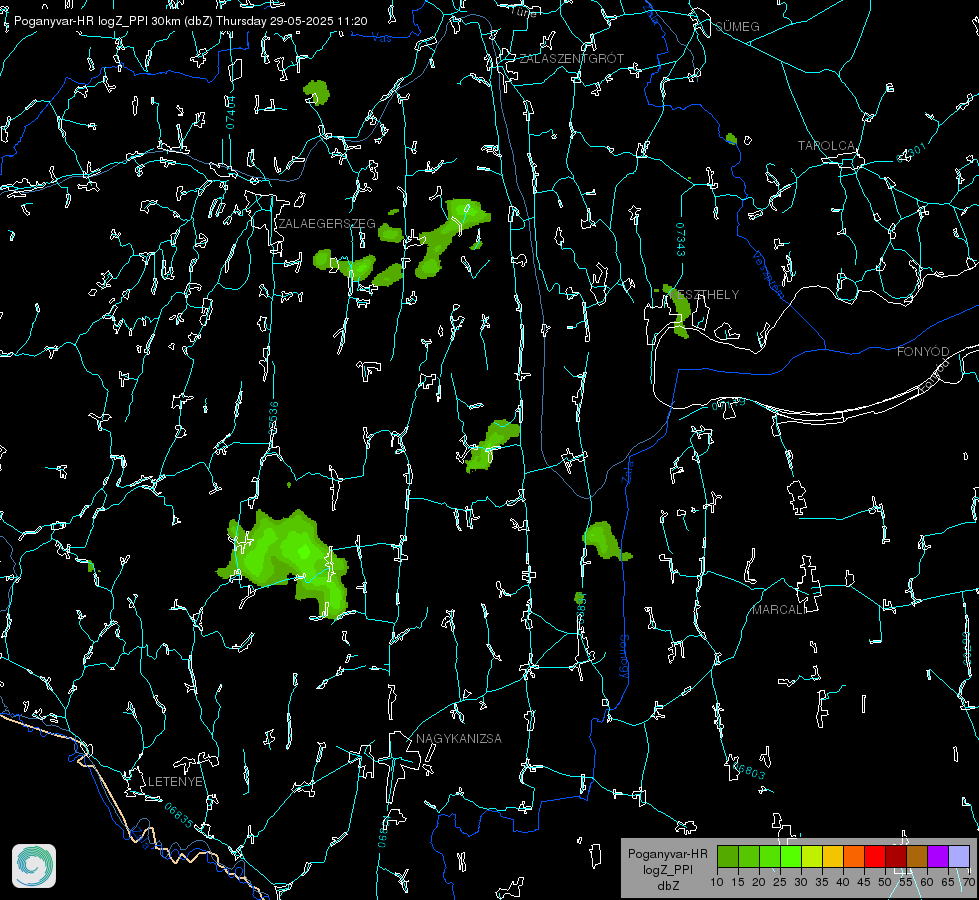
Task: Click the swirl logo icon
Action: tap(34, 866)
